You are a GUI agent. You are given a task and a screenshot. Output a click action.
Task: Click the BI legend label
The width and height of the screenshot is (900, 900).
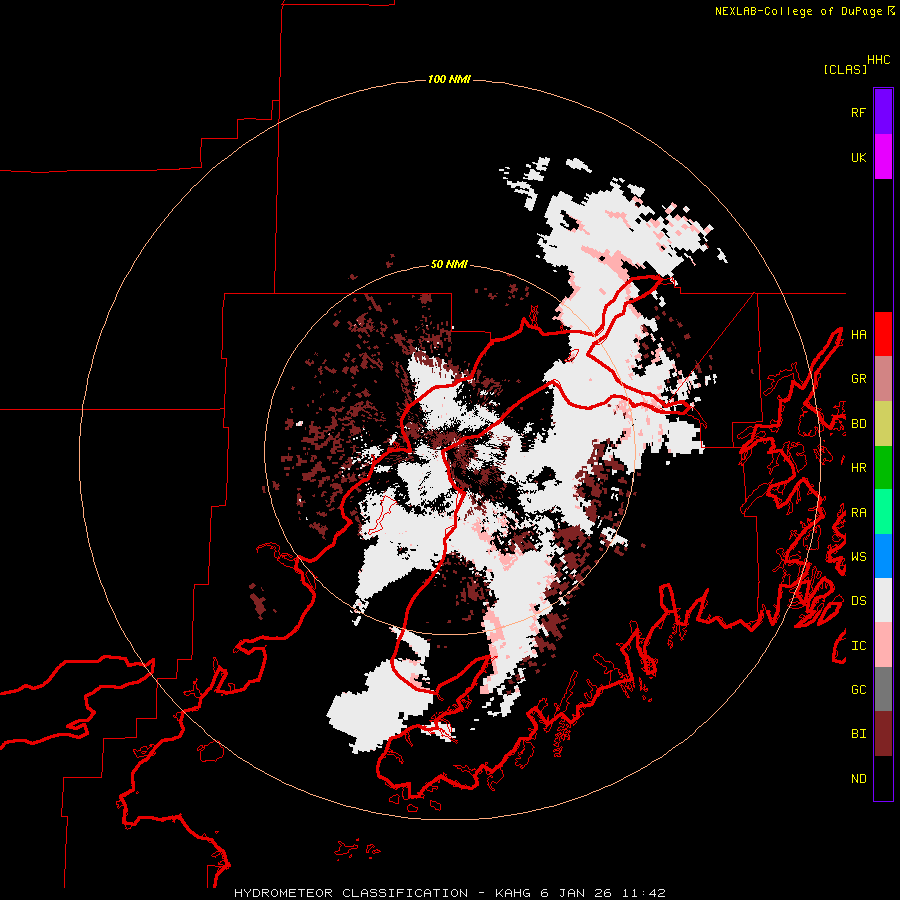point(859,734)
